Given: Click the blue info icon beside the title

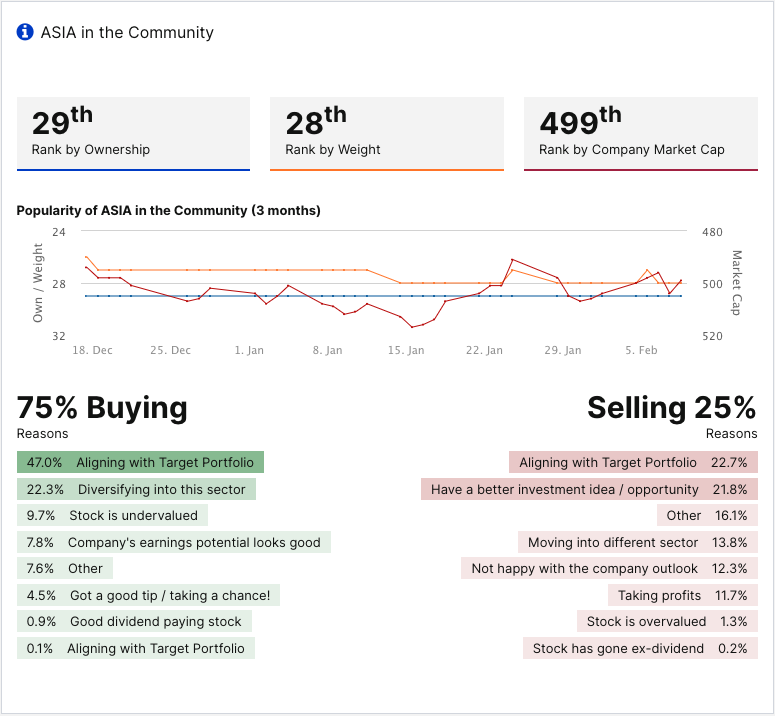Looking at the screenshot, I should coord(25,32).
